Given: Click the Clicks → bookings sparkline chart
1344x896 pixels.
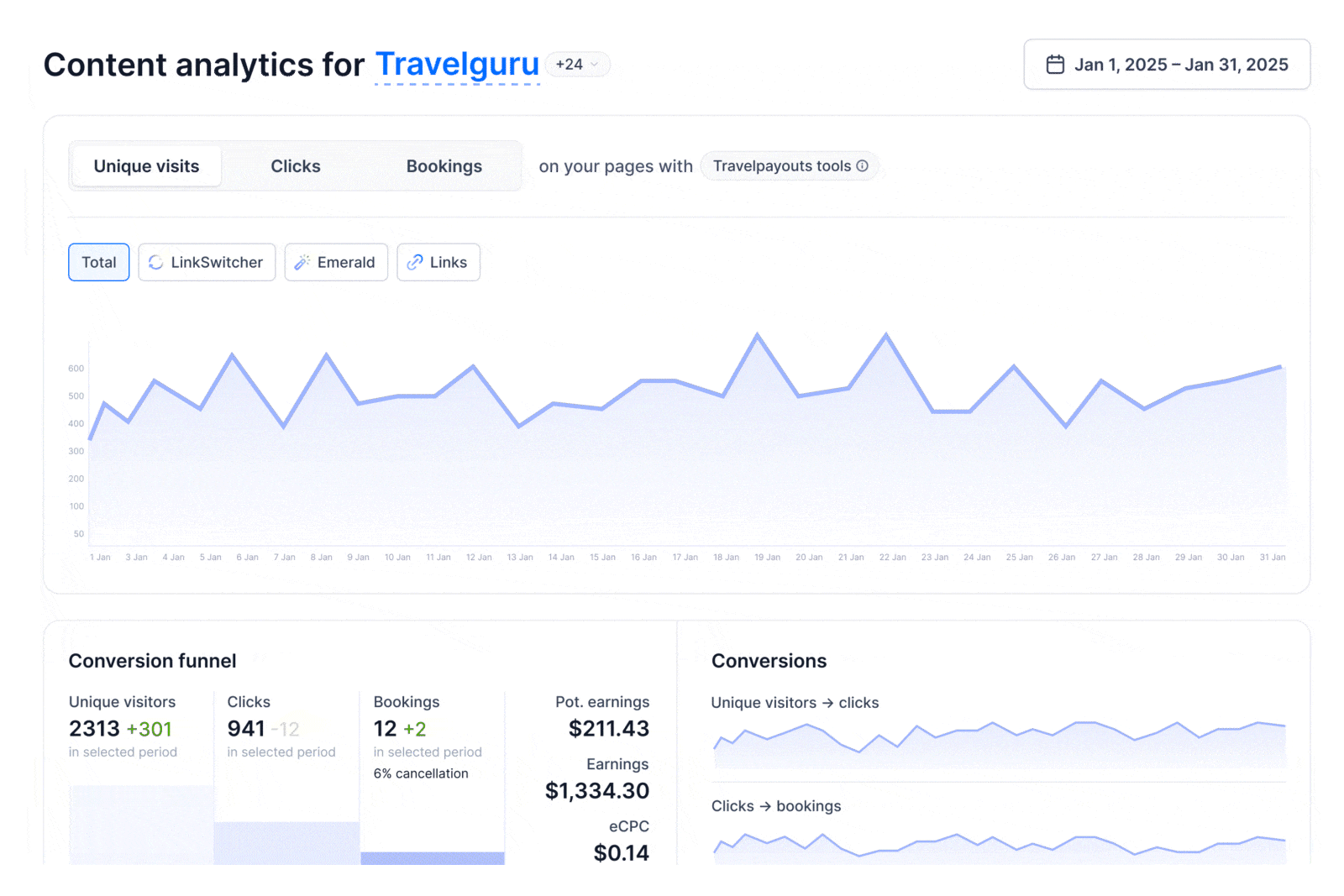Looking at the screenshot, I should [x=1000, y=848].
